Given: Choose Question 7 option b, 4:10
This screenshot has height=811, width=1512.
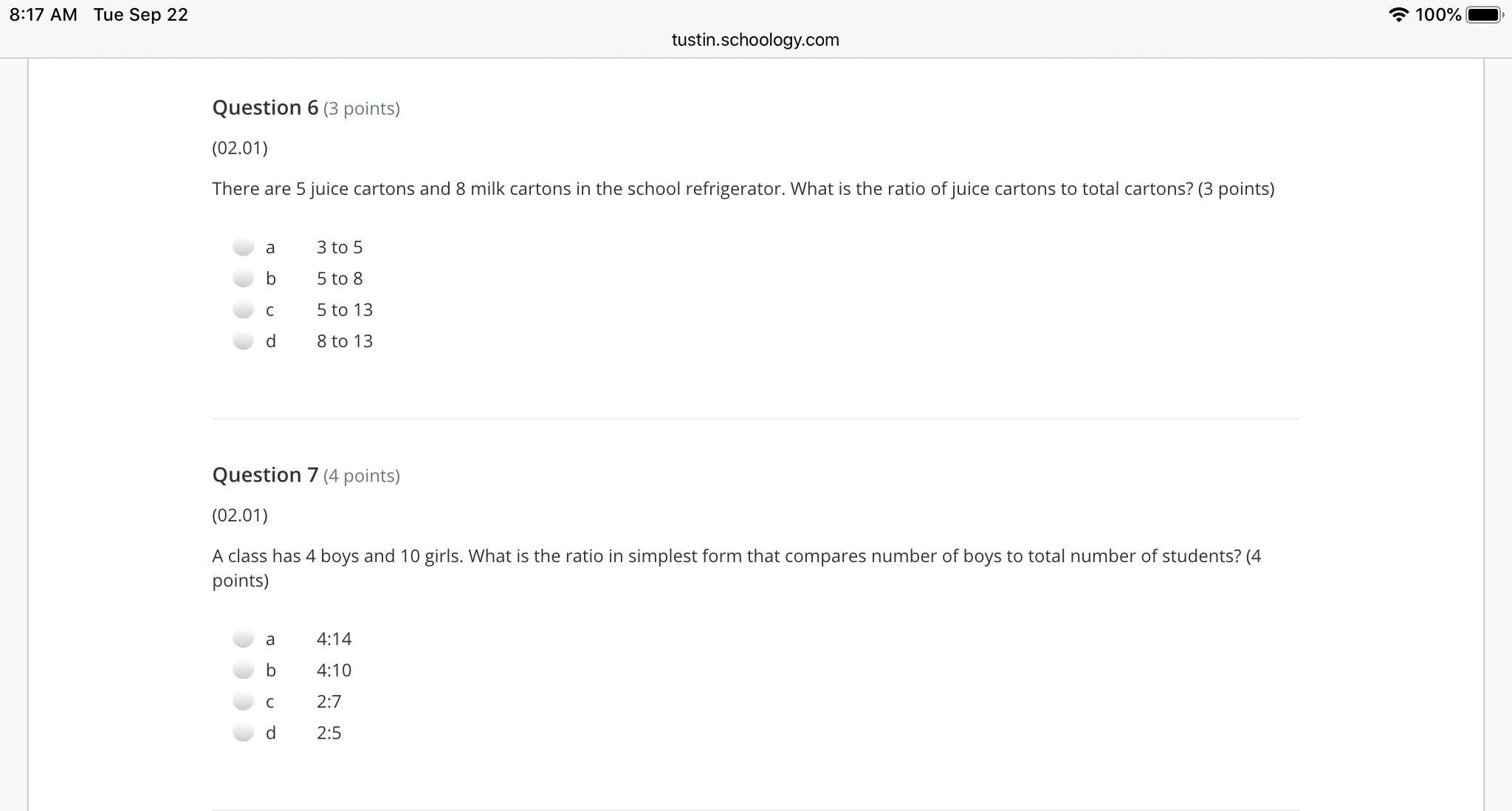Looking at the screenshot, I should click(x=243, y=669).
